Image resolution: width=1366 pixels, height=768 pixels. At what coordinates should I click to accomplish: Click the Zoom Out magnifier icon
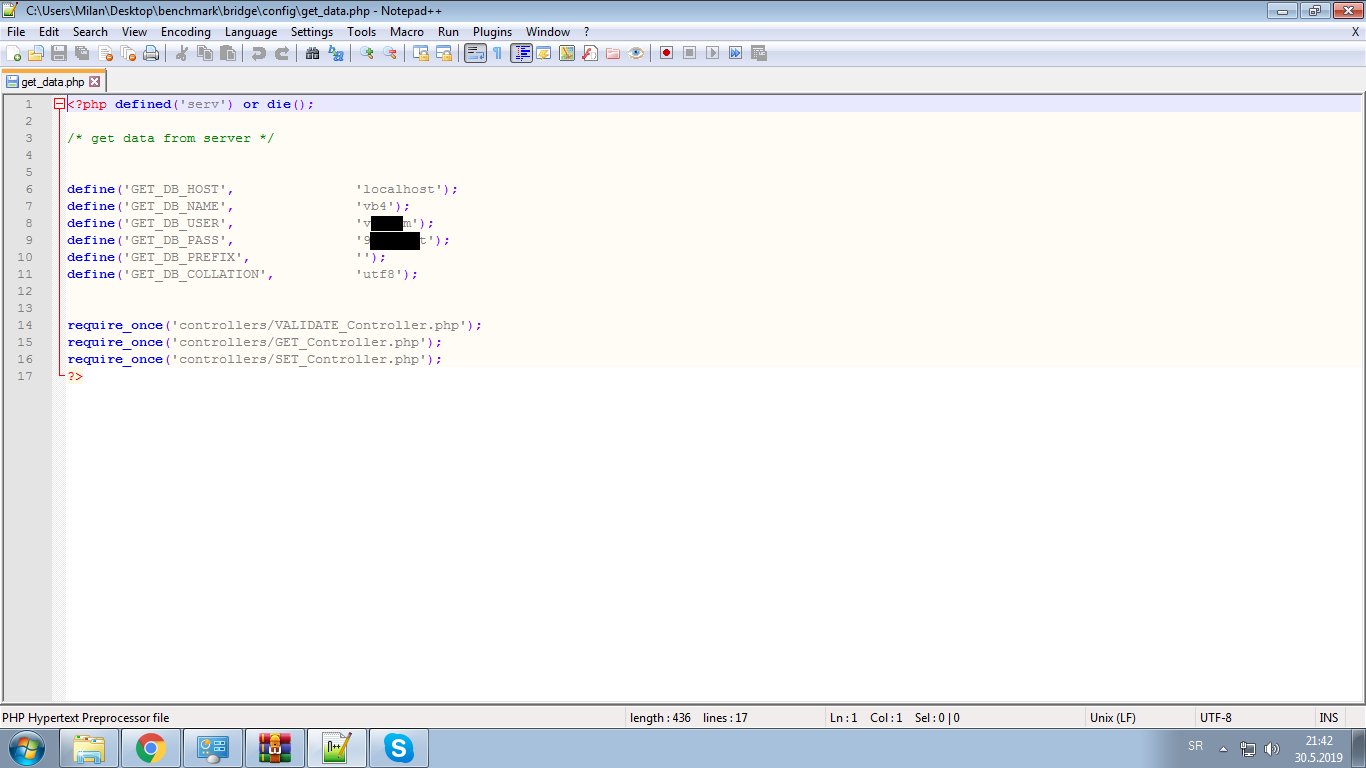[x=390, y=53]
